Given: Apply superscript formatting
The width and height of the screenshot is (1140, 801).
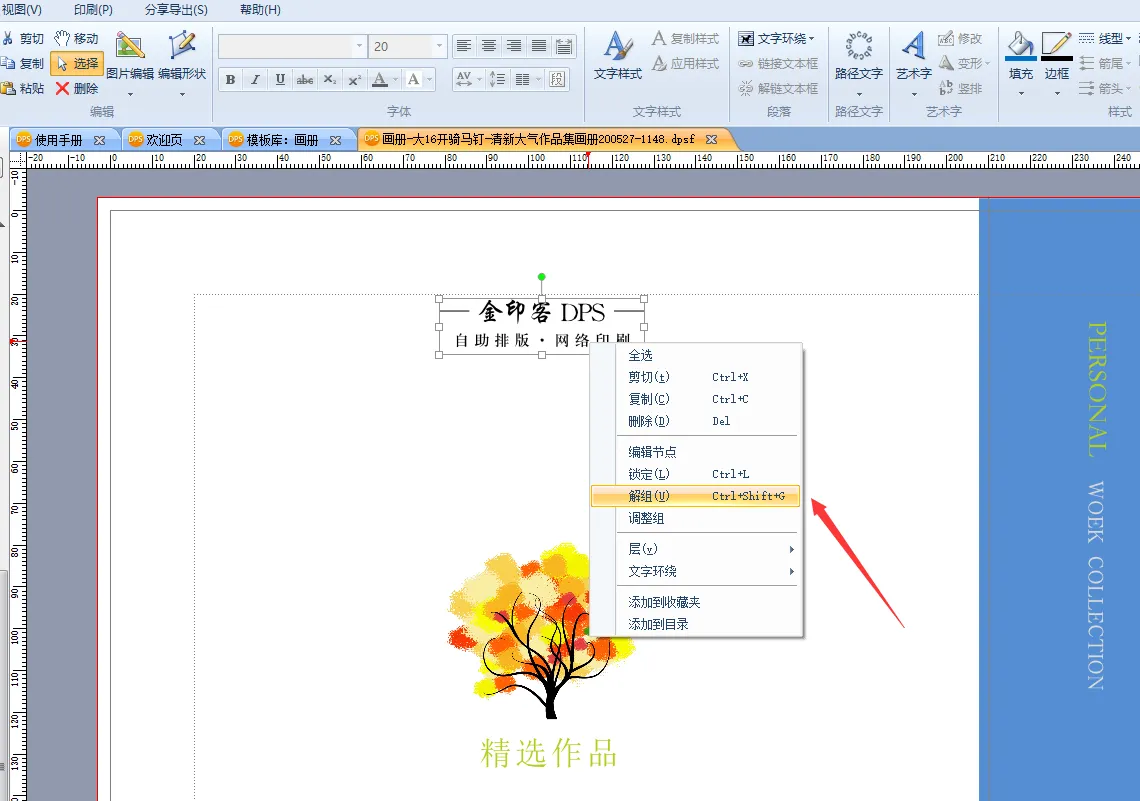Looking at the screenshot, I should [x=354, y=79].
